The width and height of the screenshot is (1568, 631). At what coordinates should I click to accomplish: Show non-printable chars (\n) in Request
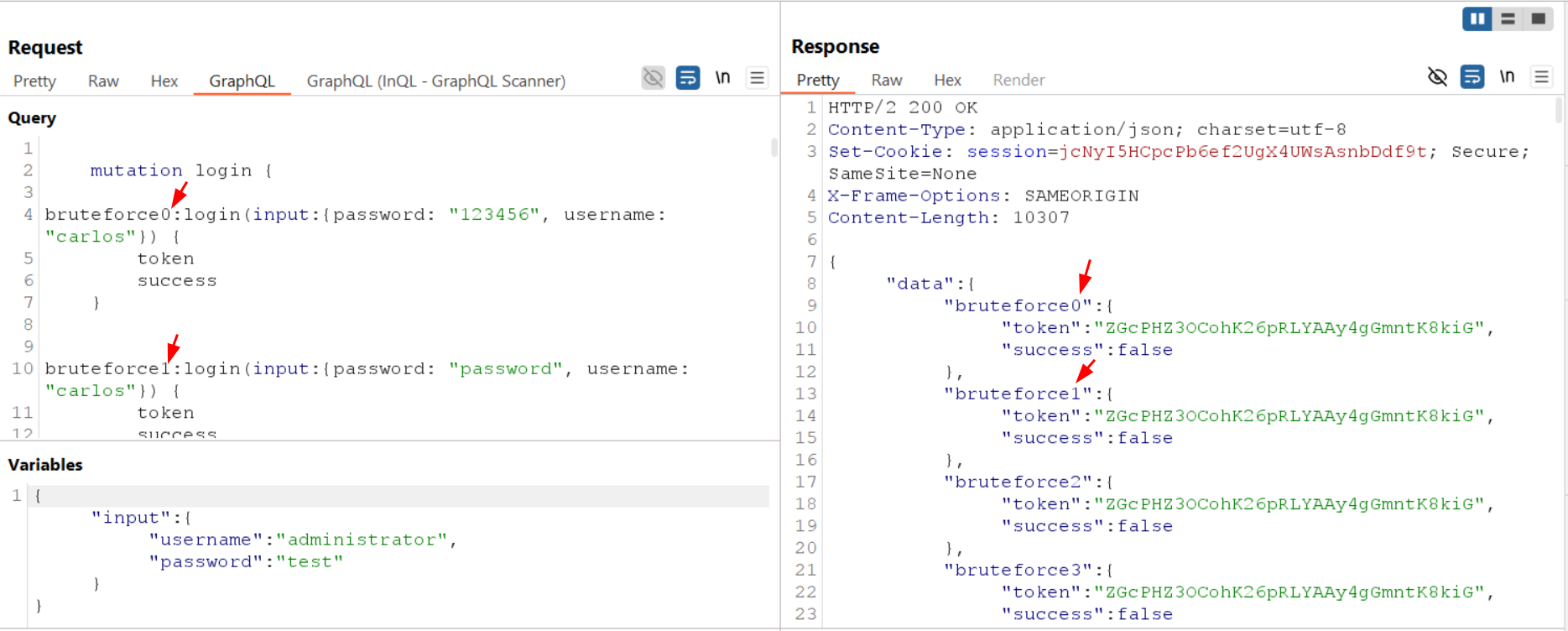pyautogui.click(x=722, y=78)
